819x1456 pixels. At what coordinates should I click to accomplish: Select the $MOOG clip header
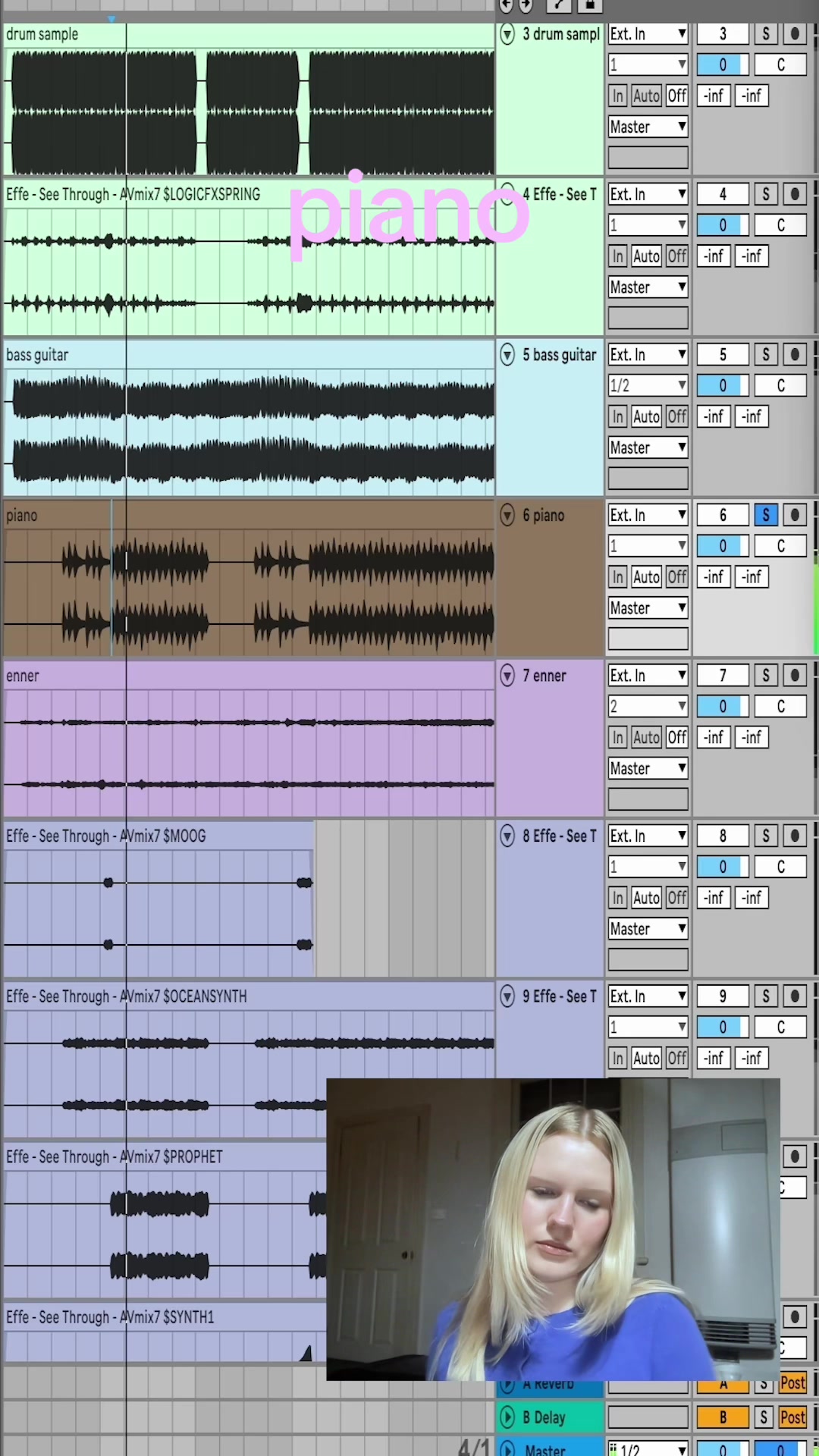pyautogui.click(x=158, y=836)
